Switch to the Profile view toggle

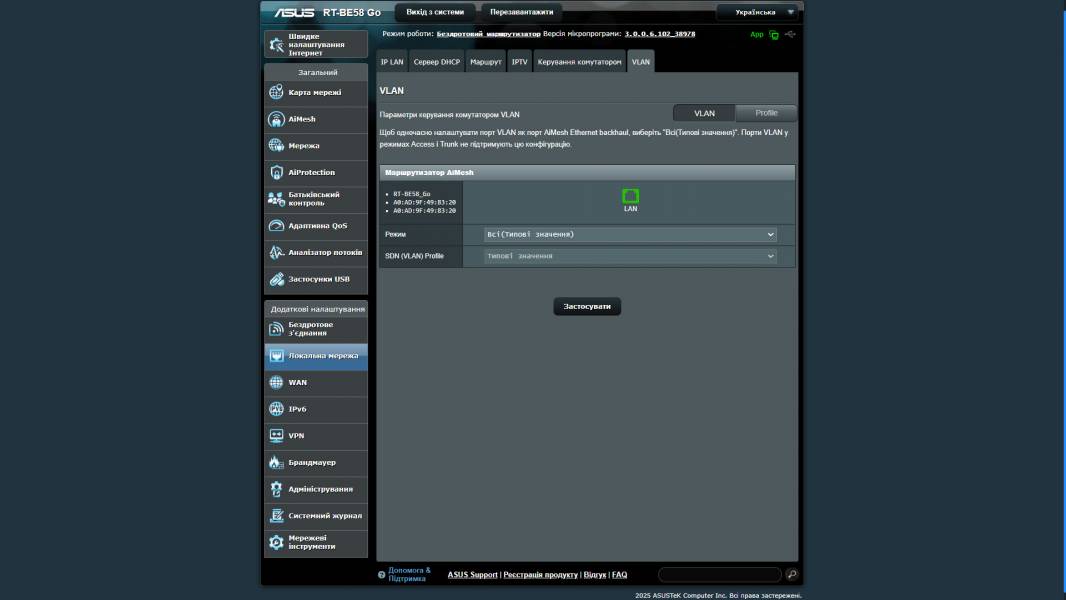point(765,113)
